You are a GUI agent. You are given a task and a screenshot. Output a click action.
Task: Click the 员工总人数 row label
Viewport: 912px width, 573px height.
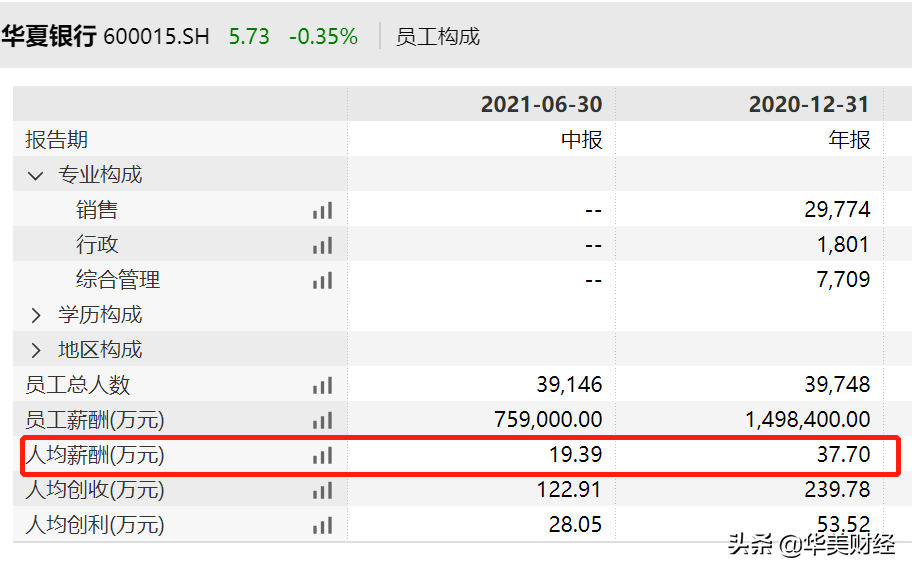click(x=77, y=385)
